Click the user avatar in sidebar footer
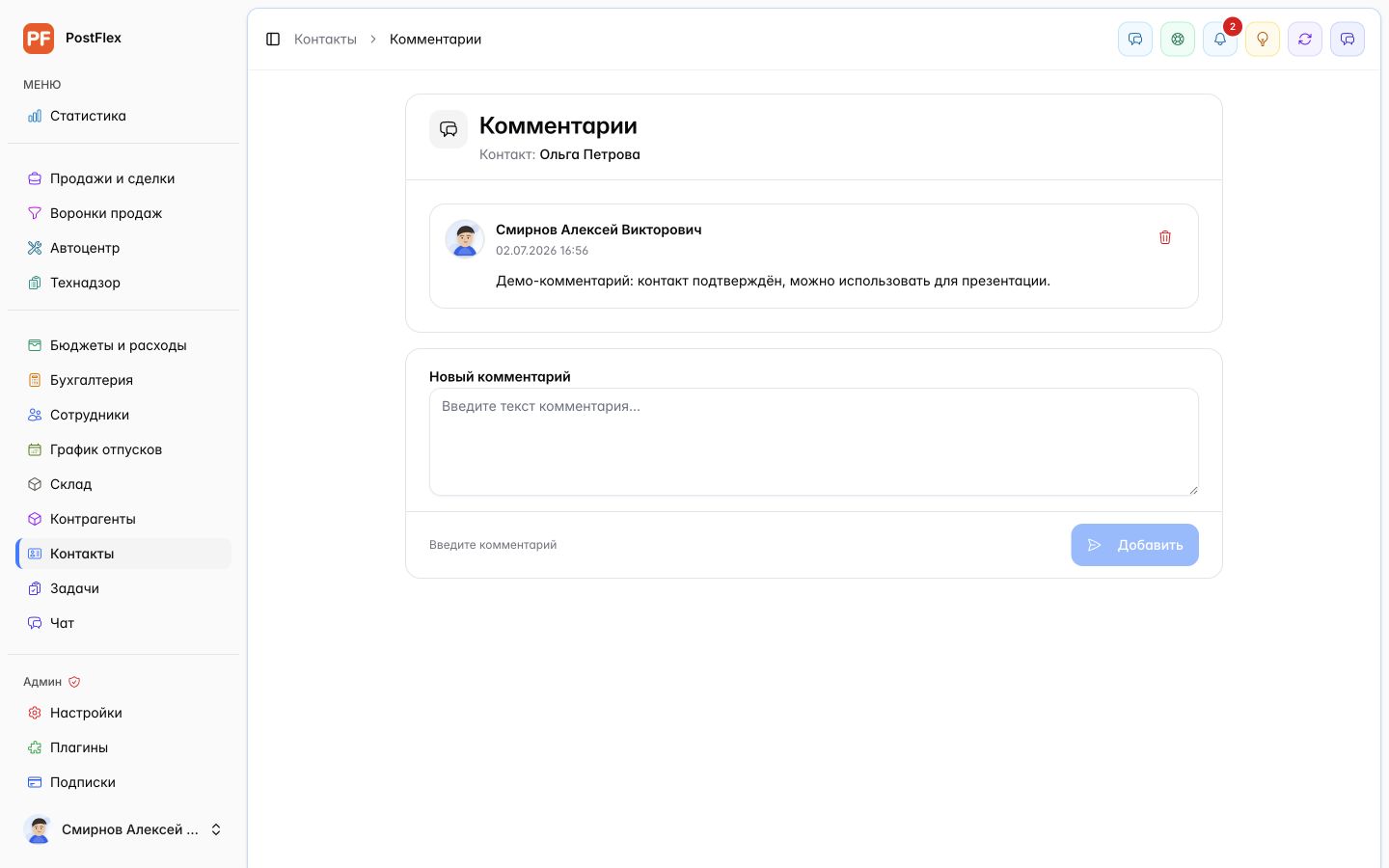Viewport: 1389px width, 868px height. pyautogui.click(x=39, y=829)
